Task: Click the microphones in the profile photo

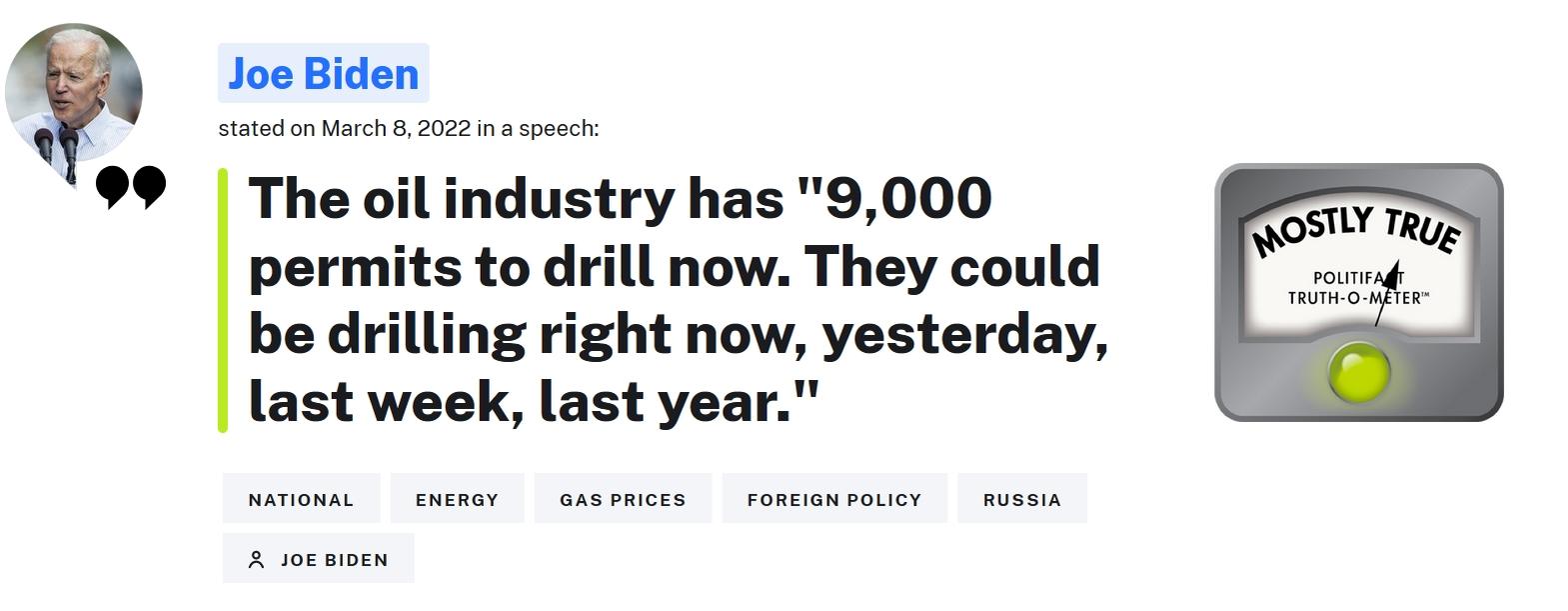Action: click(x=57, y=147)
